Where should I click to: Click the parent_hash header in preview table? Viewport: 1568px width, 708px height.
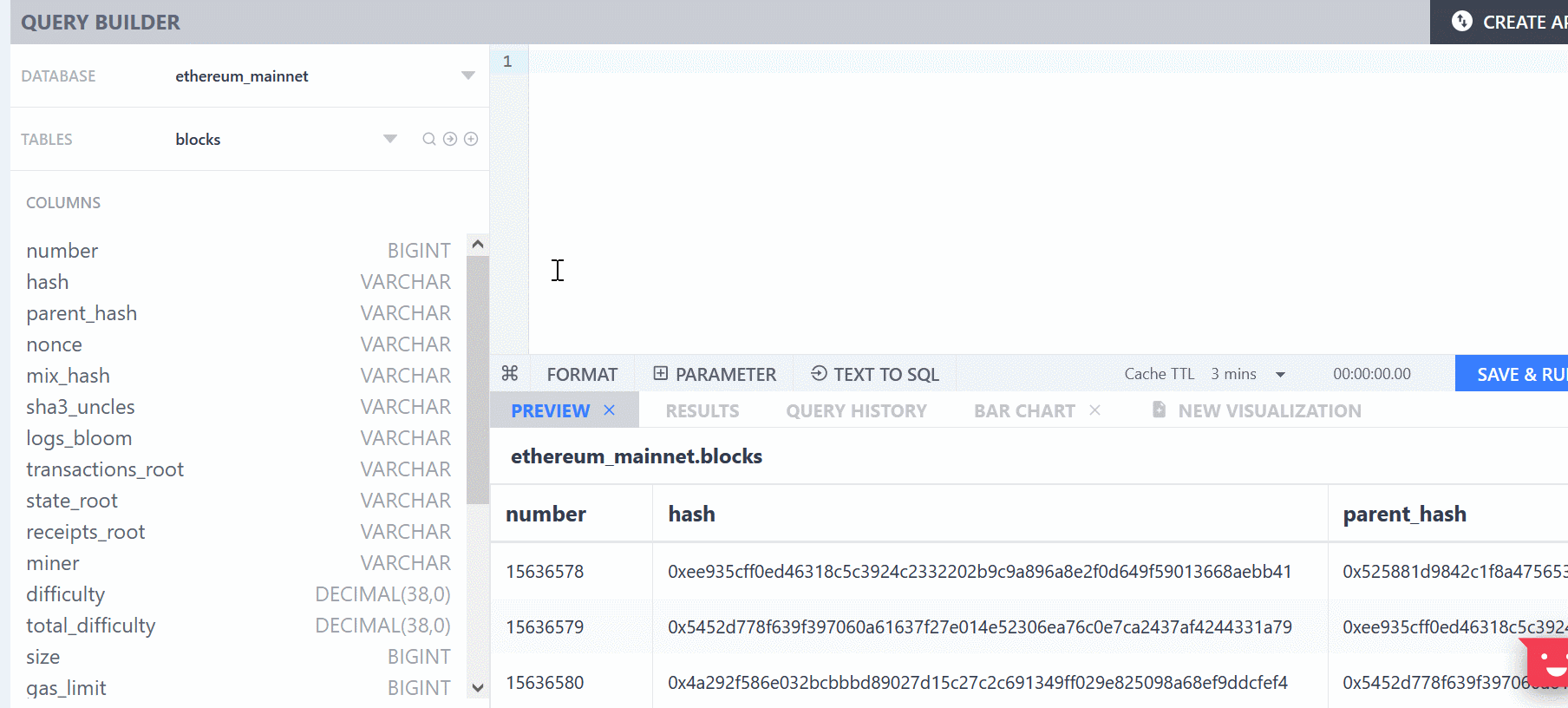pyautogui.click(x=1404, y=515)
